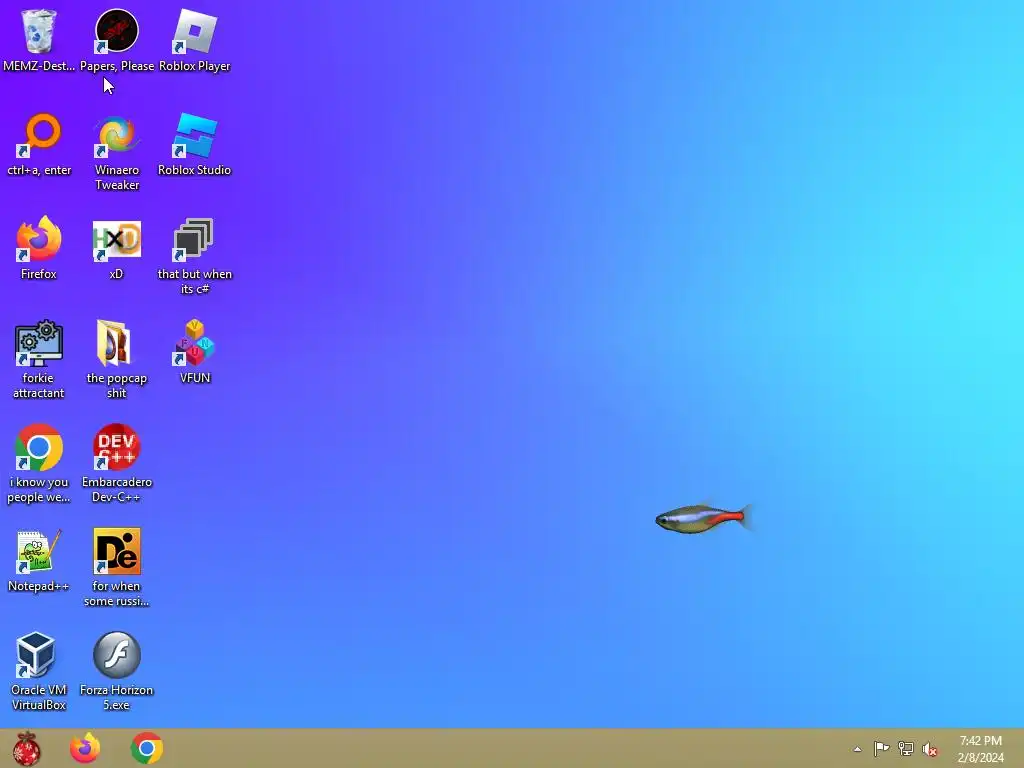
Task: Click the swimming fish on desktop
Action: [x=704, y=519]
